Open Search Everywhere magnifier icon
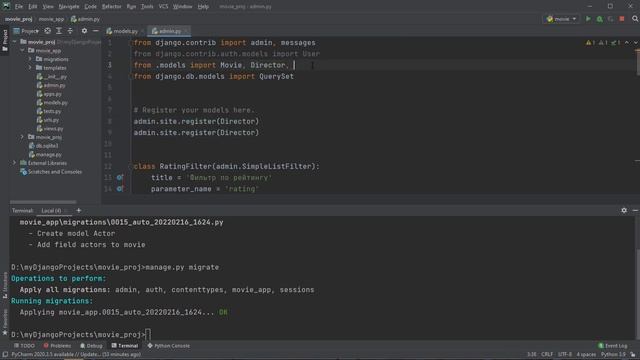 pos(635,19)
